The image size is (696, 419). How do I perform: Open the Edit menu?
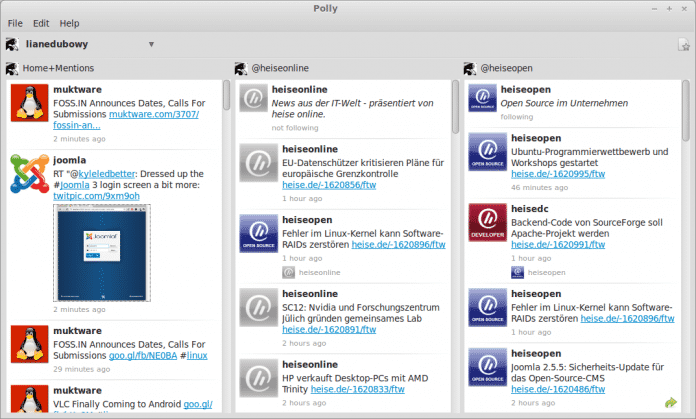(41, 22)
